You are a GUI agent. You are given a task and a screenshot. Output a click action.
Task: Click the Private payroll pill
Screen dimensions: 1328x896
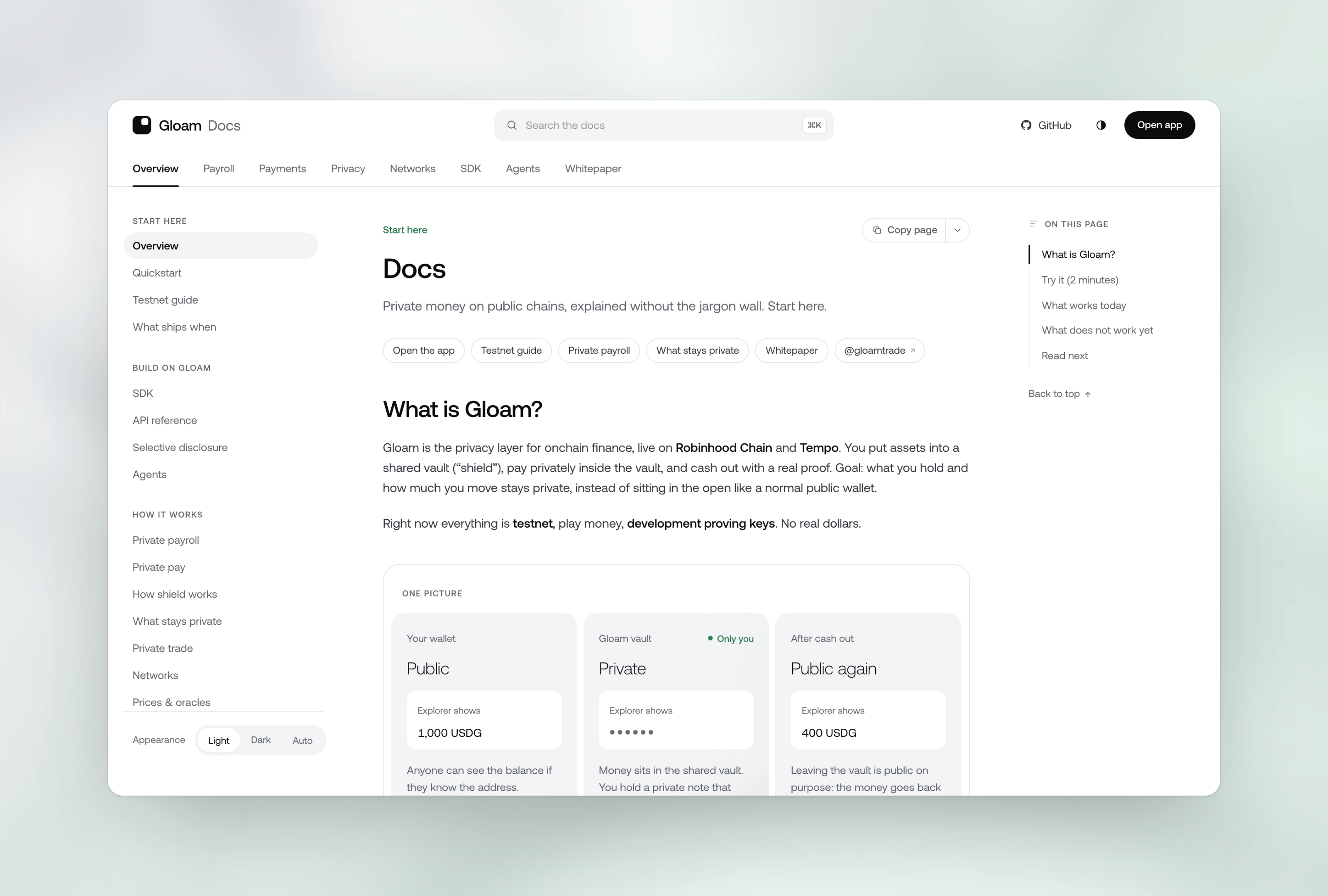(599, 351)
